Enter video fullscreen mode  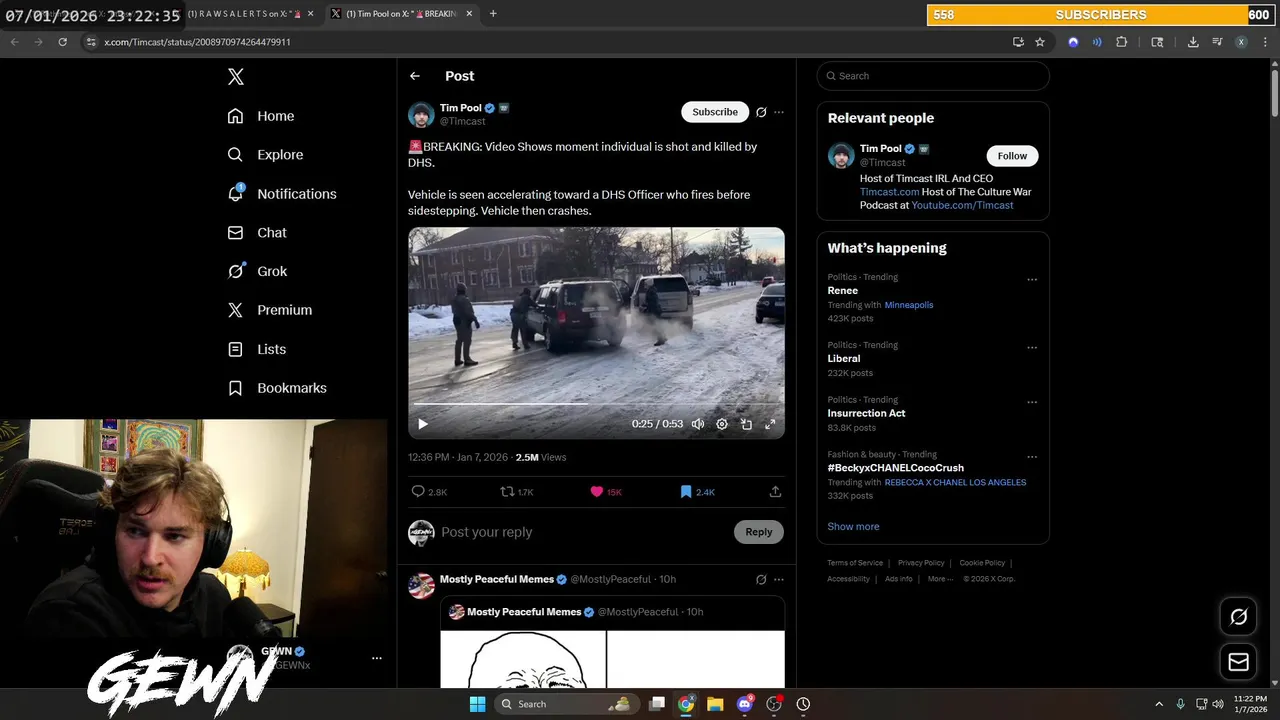(x=770, y=424)
